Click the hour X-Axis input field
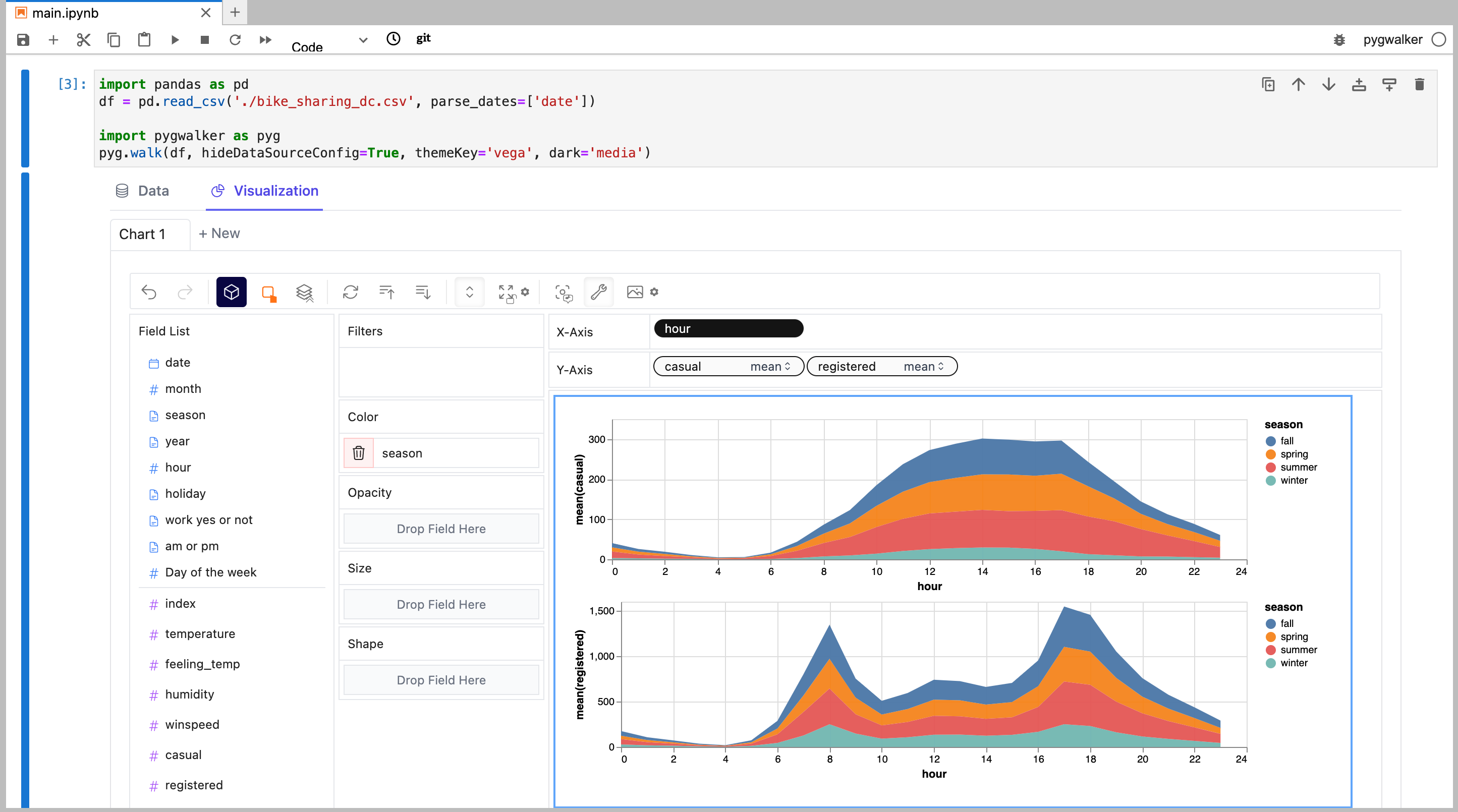 (729, 328)
